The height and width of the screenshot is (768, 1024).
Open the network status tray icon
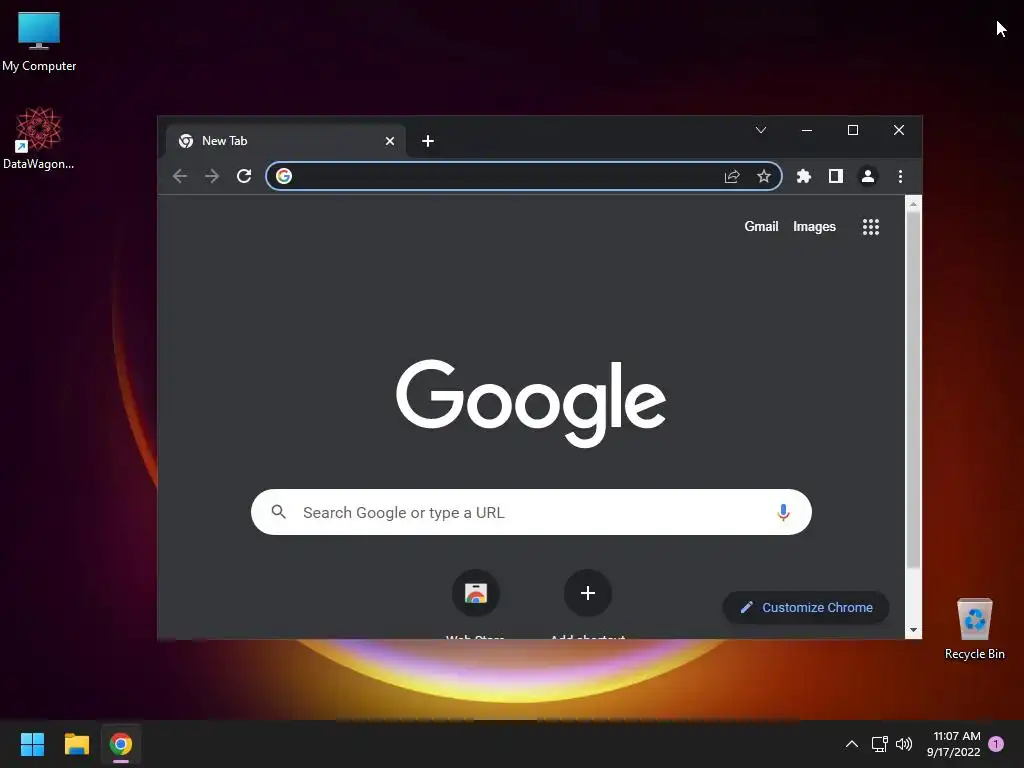click(879, 744)
